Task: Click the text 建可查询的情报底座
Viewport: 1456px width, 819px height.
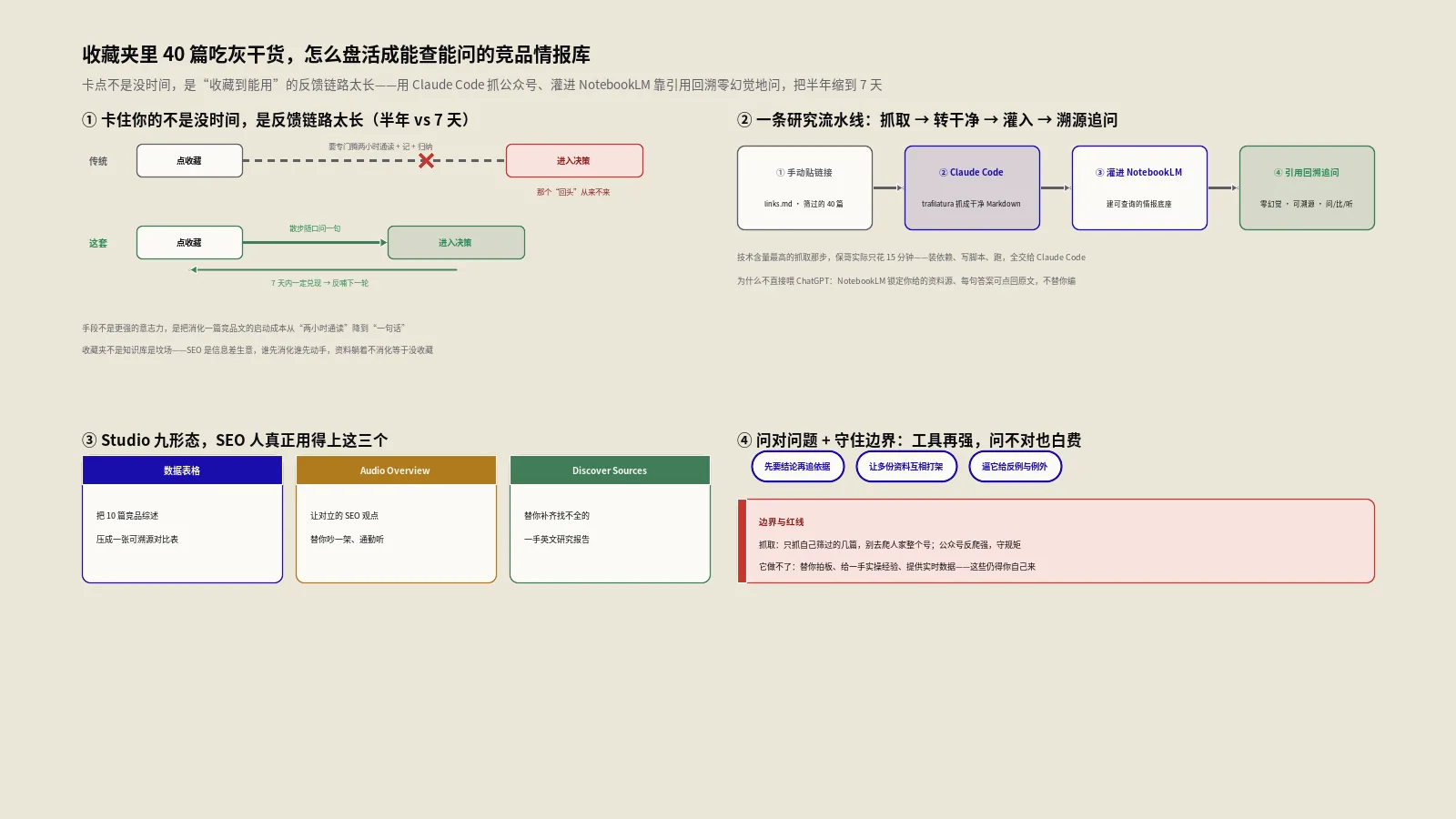Action: point(1138,204)
